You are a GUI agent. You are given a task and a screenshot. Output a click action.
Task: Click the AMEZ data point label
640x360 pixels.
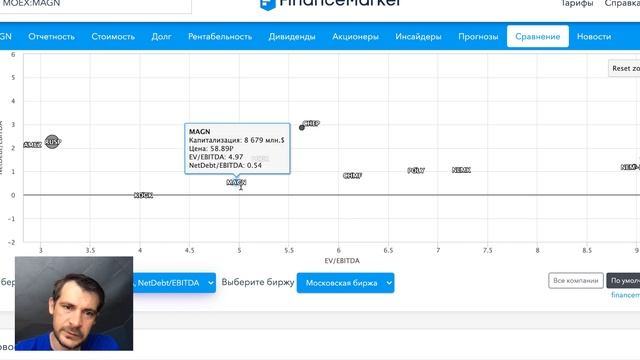tap(32, 145)
